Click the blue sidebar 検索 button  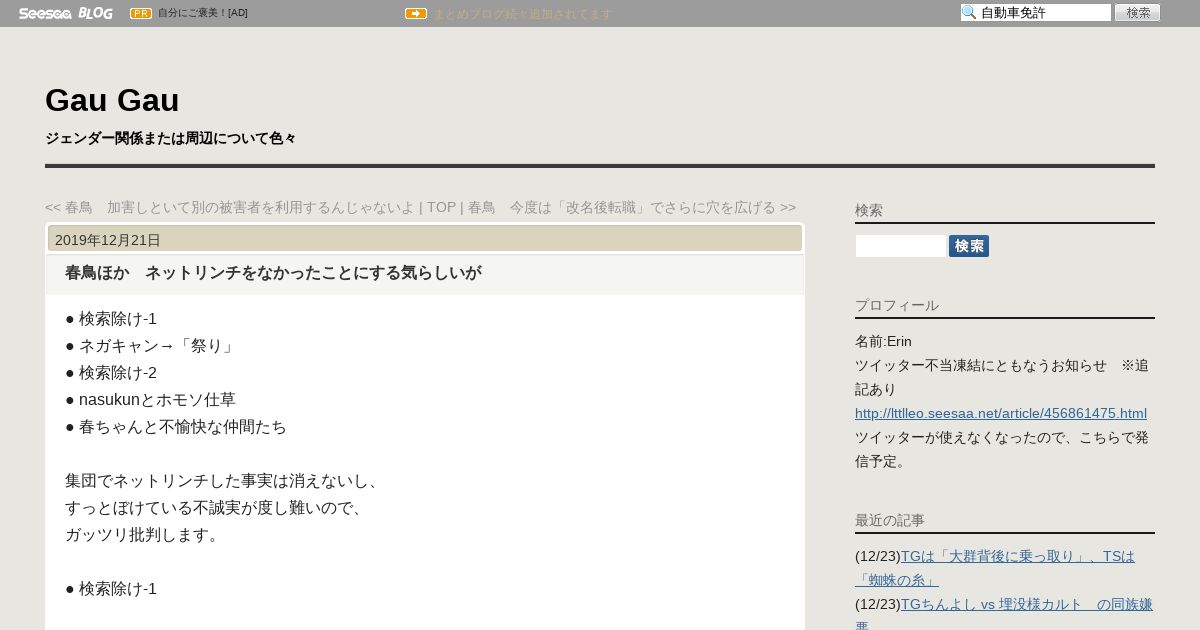(969, 246)
